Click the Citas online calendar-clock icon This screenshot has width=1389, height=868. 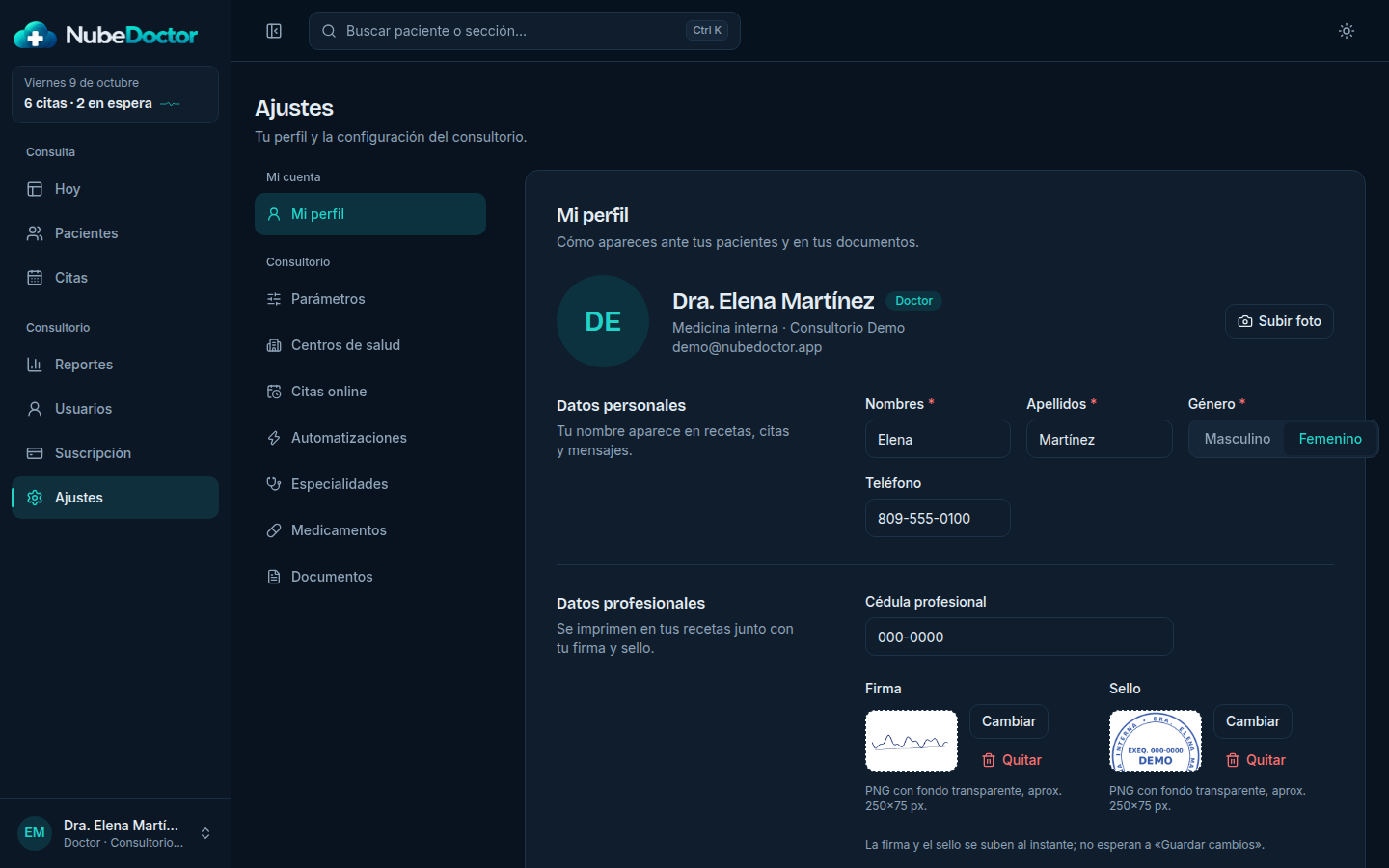(274, 392)
